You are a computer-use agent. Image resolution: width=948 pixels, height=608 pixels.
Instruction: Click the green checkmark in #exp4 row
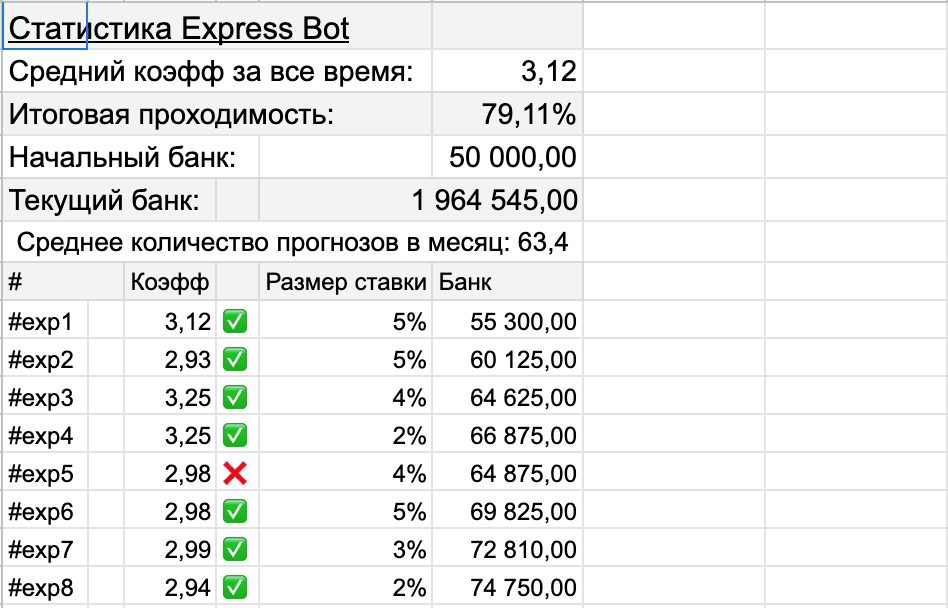tap(237, 436)
